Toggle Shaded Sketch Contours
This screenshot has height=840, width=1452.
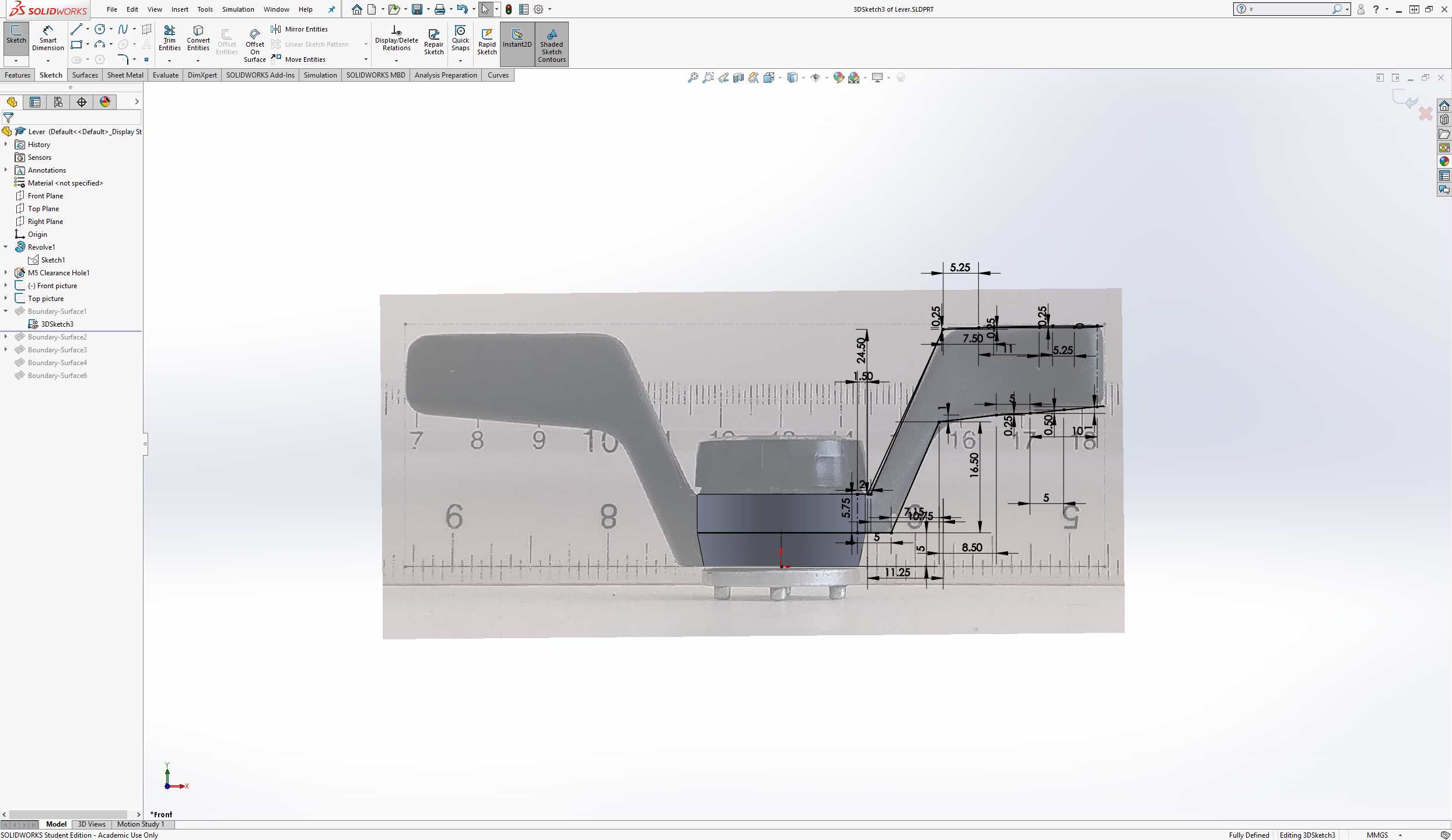(551, 44)
